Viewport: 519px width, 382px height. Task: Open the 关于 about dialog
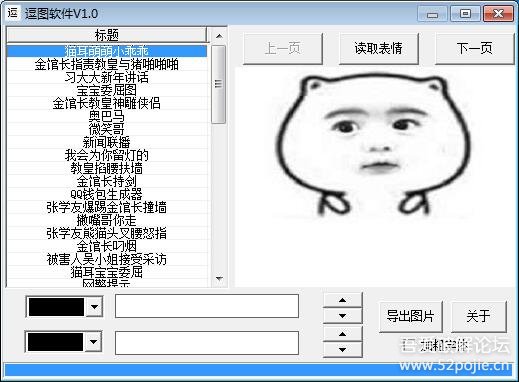point(478,316)
